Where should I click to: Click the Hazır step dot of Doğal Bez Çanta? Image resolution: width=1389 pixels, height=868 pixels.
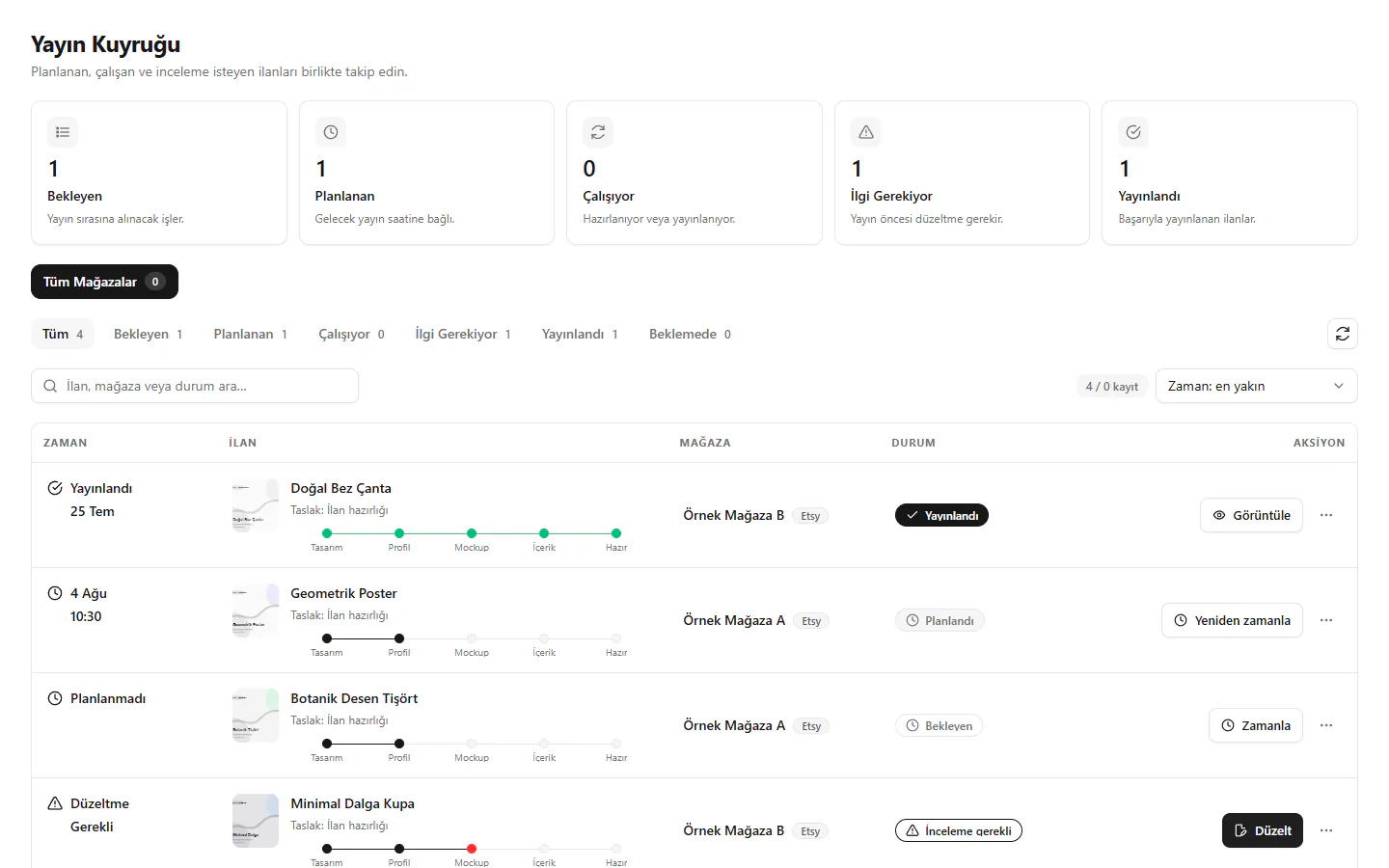pos(616,533)
